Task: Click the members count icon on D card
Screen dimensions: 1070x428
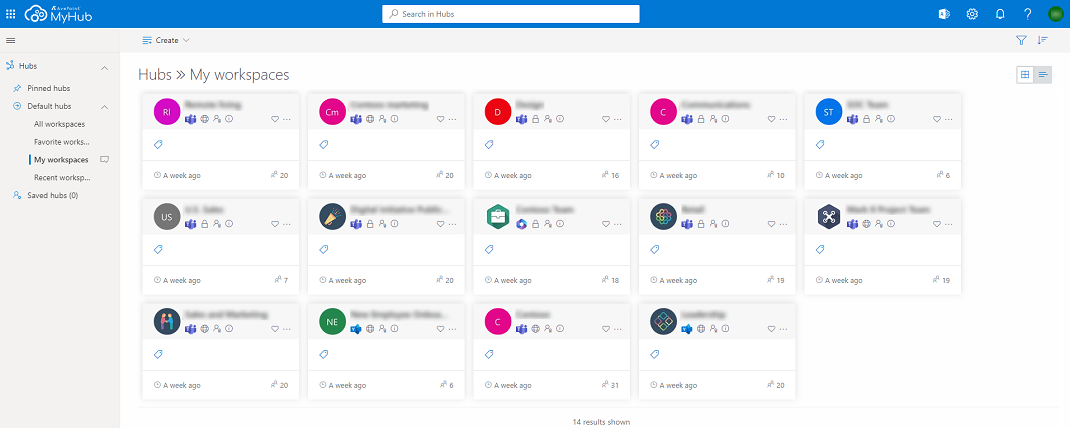Action: point(605,175)
